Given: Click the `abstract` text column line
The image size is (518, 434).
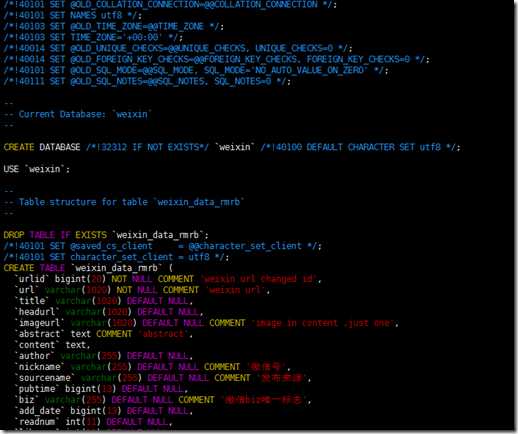Looking at the screenshot, I should click(x=103, y=334).
